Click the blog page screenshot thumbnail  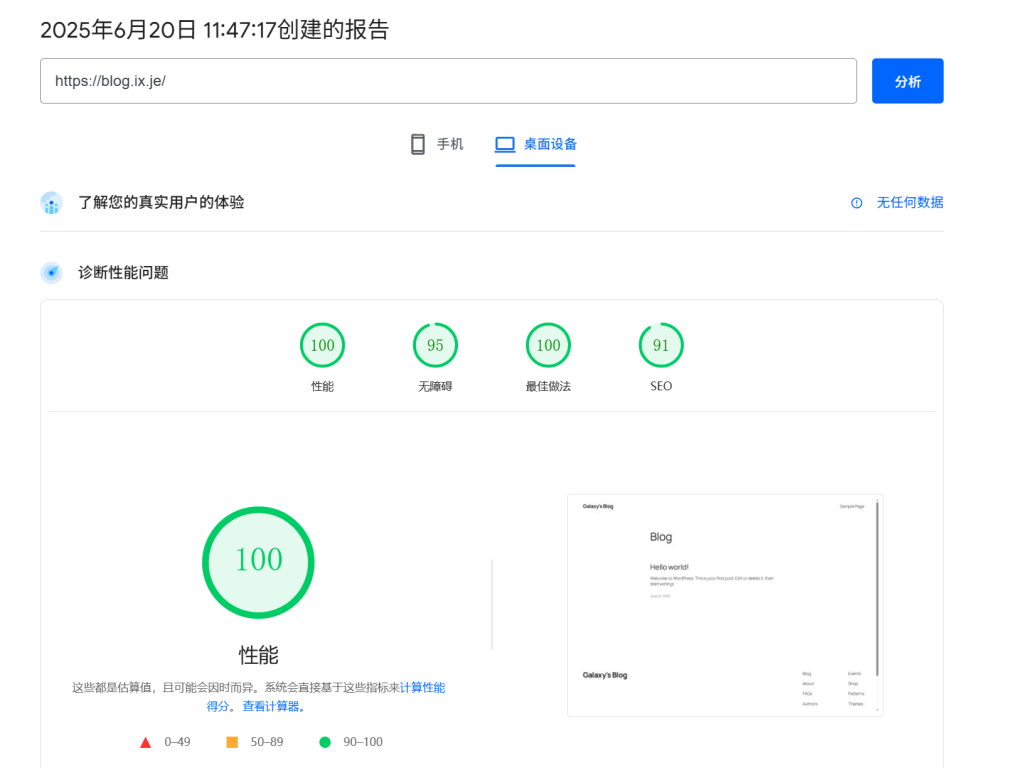click(724, 604)
